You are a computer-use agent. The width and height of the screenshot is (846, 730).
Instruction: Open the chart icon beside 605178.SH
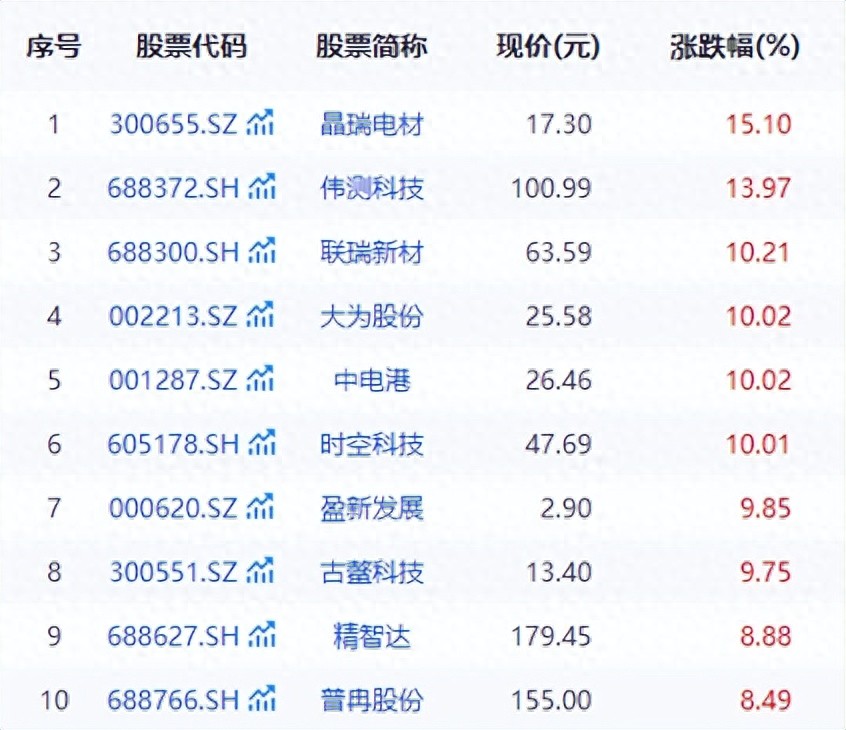click(x=262, y=444)
